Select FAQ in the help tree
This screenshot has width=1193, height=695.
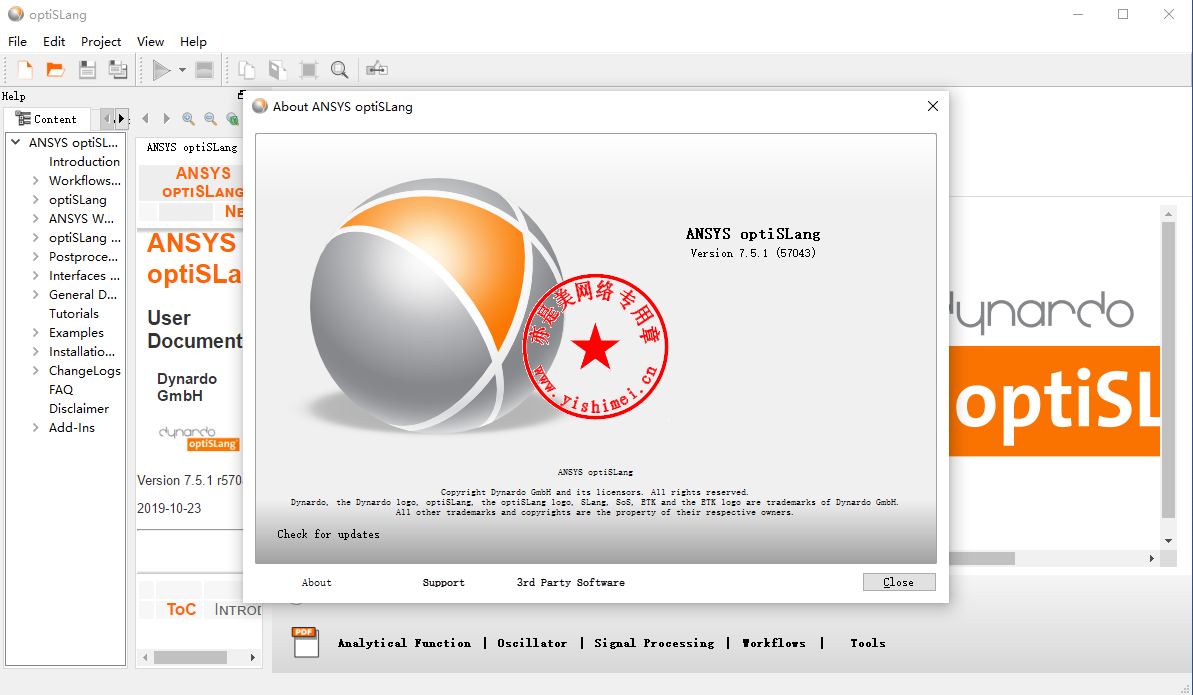coord(61,390)
